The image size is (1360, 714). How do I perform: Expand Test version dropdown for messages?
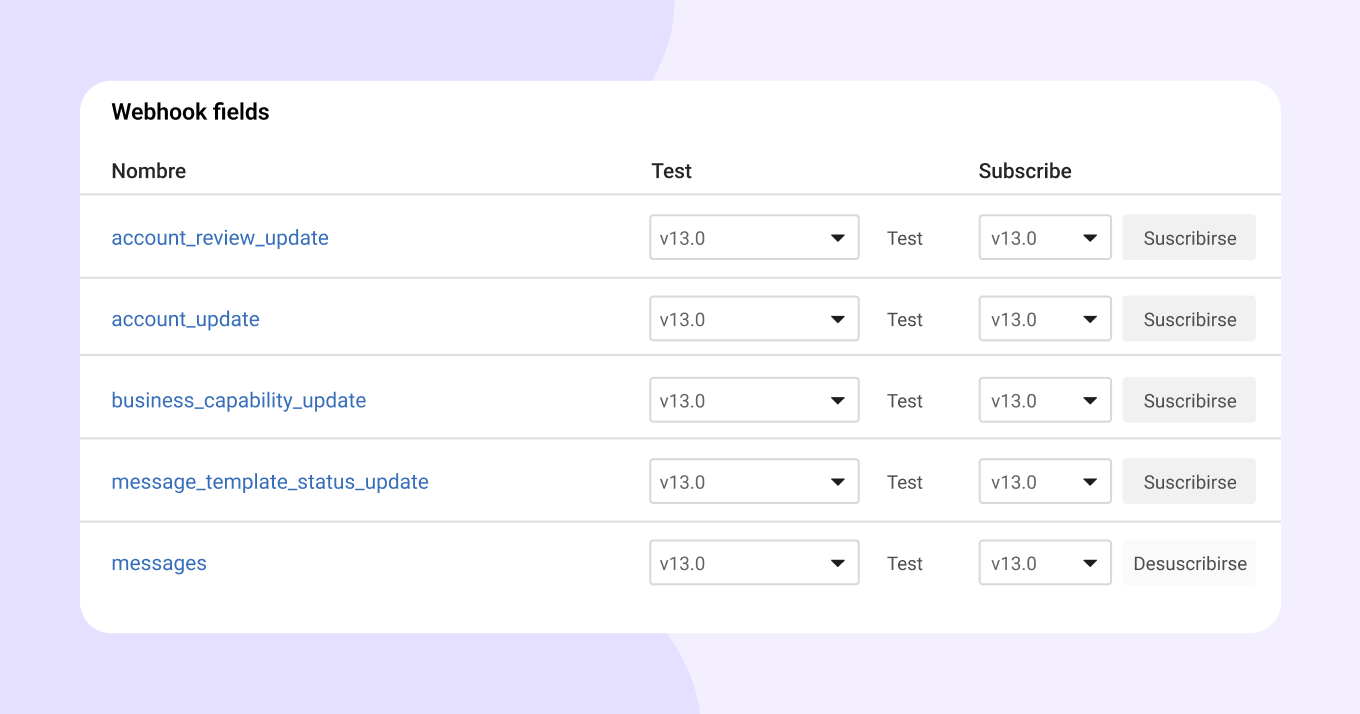(754, 563)
